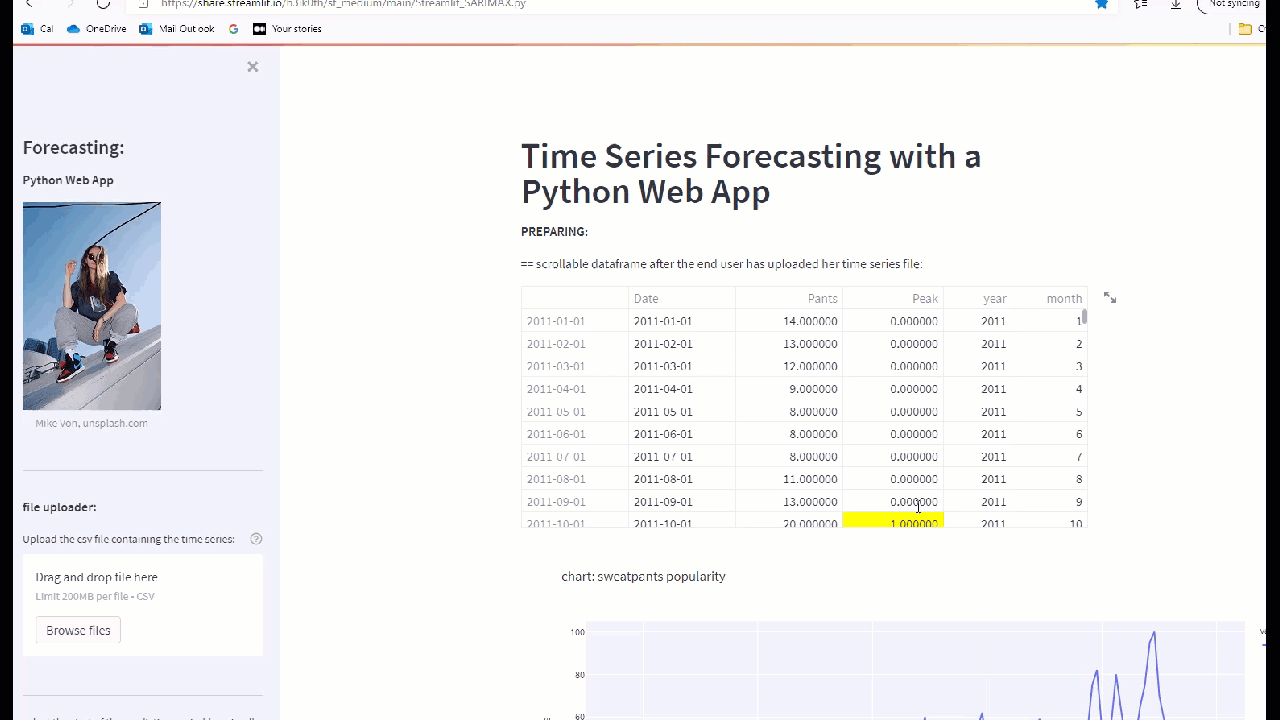Image resolution: width=1280 pixels, height=720 pixels.
Task: Close the sidebar with the X icon
Action: (x=253, y=67)
